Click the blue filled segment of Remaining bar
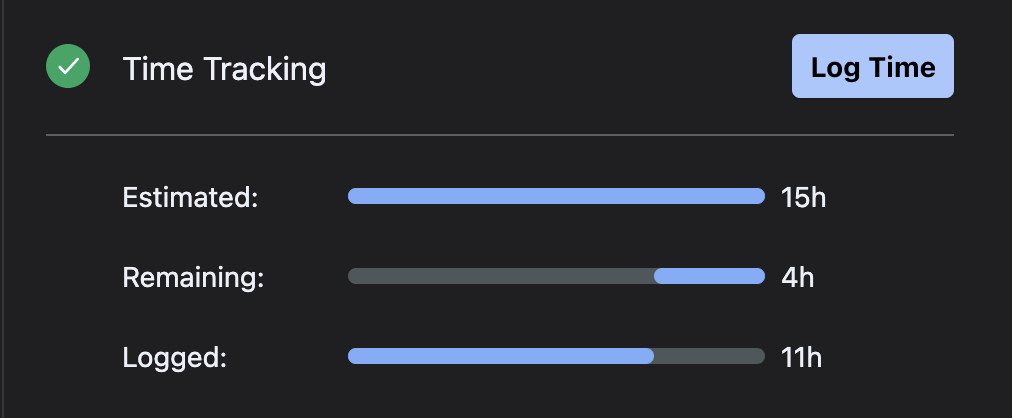 (710, 276)
